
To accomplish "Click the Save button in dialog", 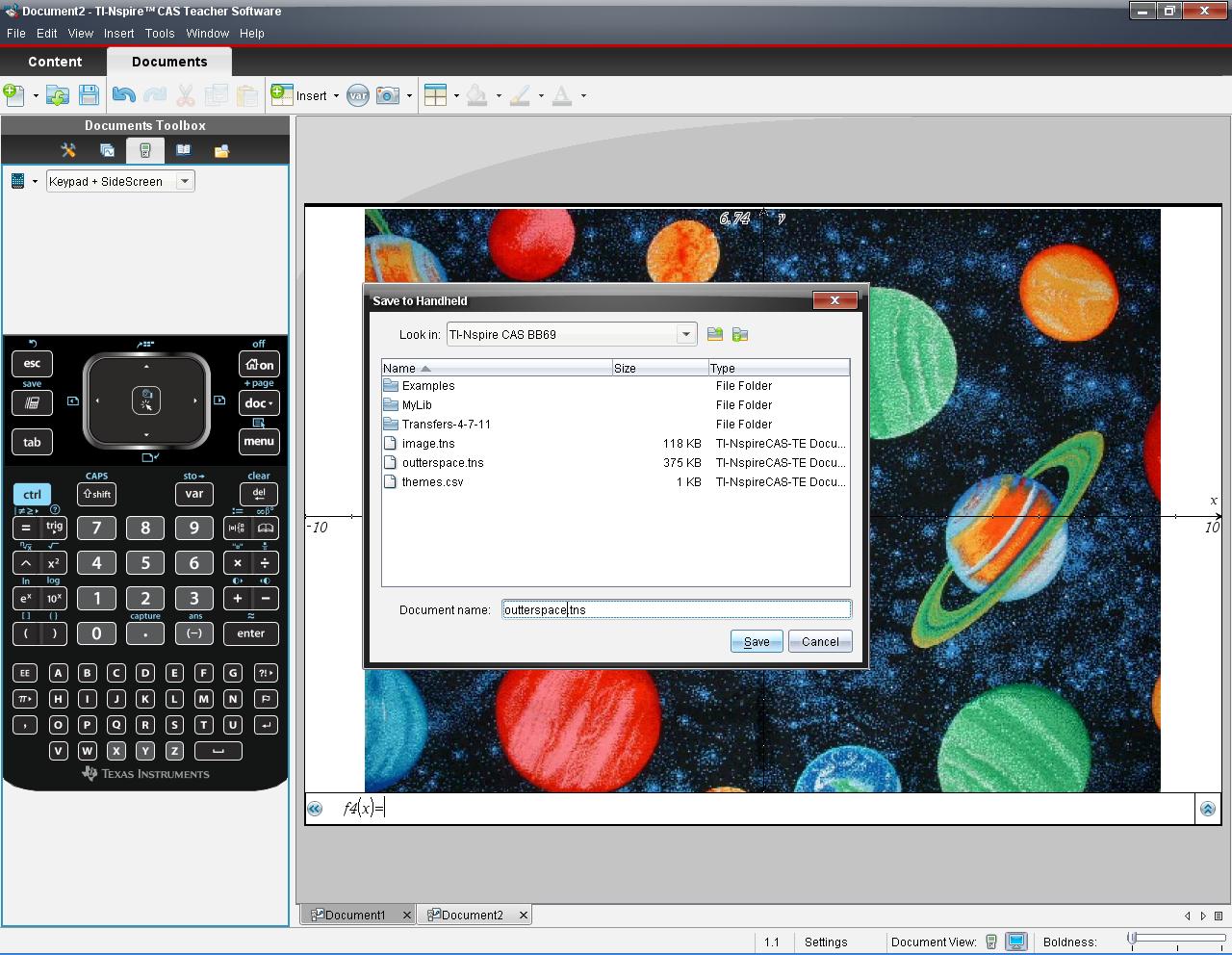I will click(x=756, y=642).
